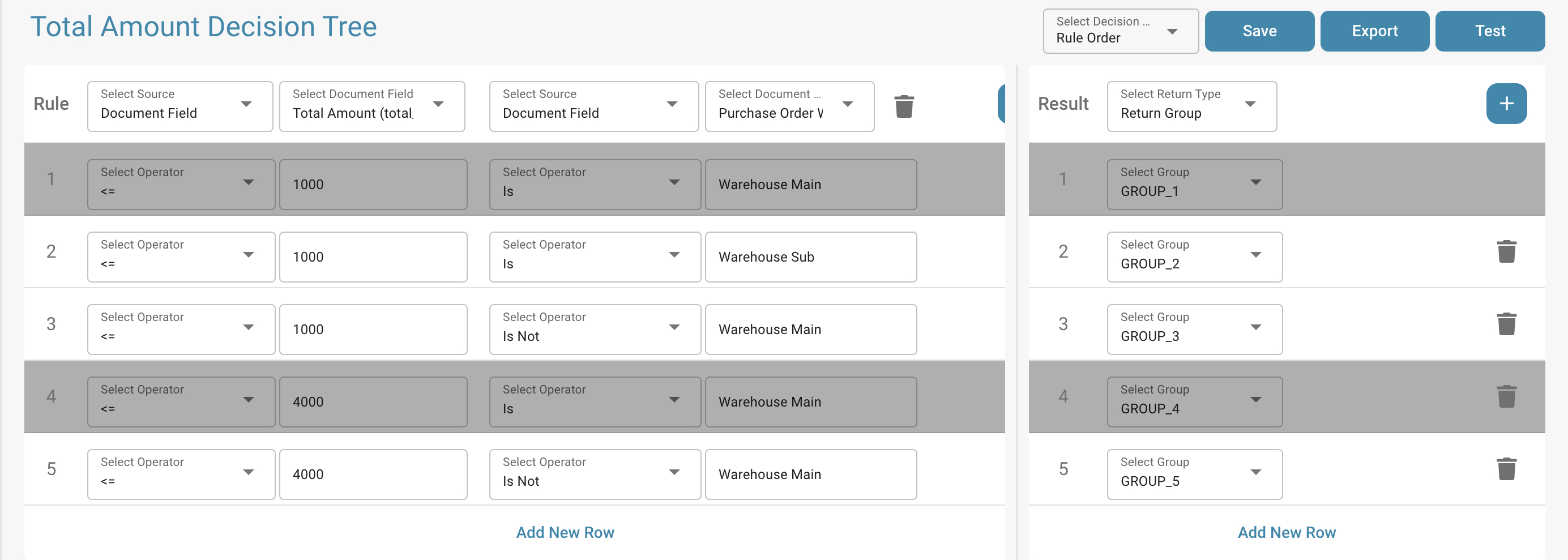
Task: Open the Select Return Type dropdown
Action: pos(1192,106)
